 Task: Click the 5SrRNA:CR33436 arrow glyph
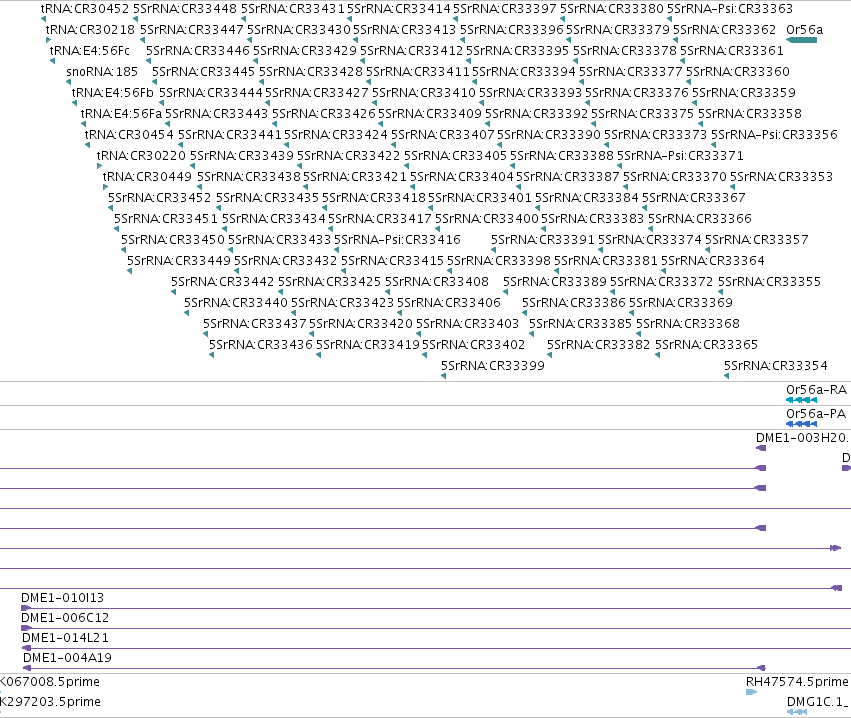(211, 355)
